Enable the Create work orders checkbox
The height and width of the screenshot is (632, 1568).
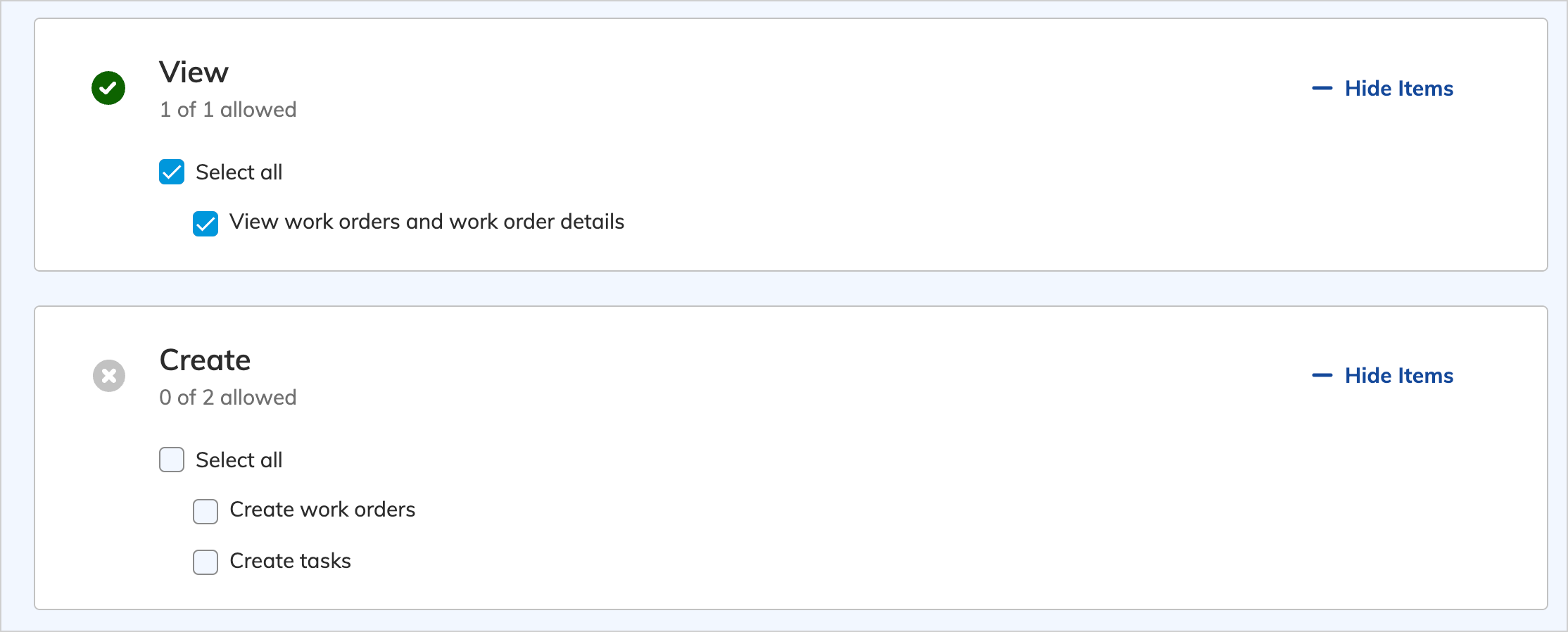click(x=206, y=512)
